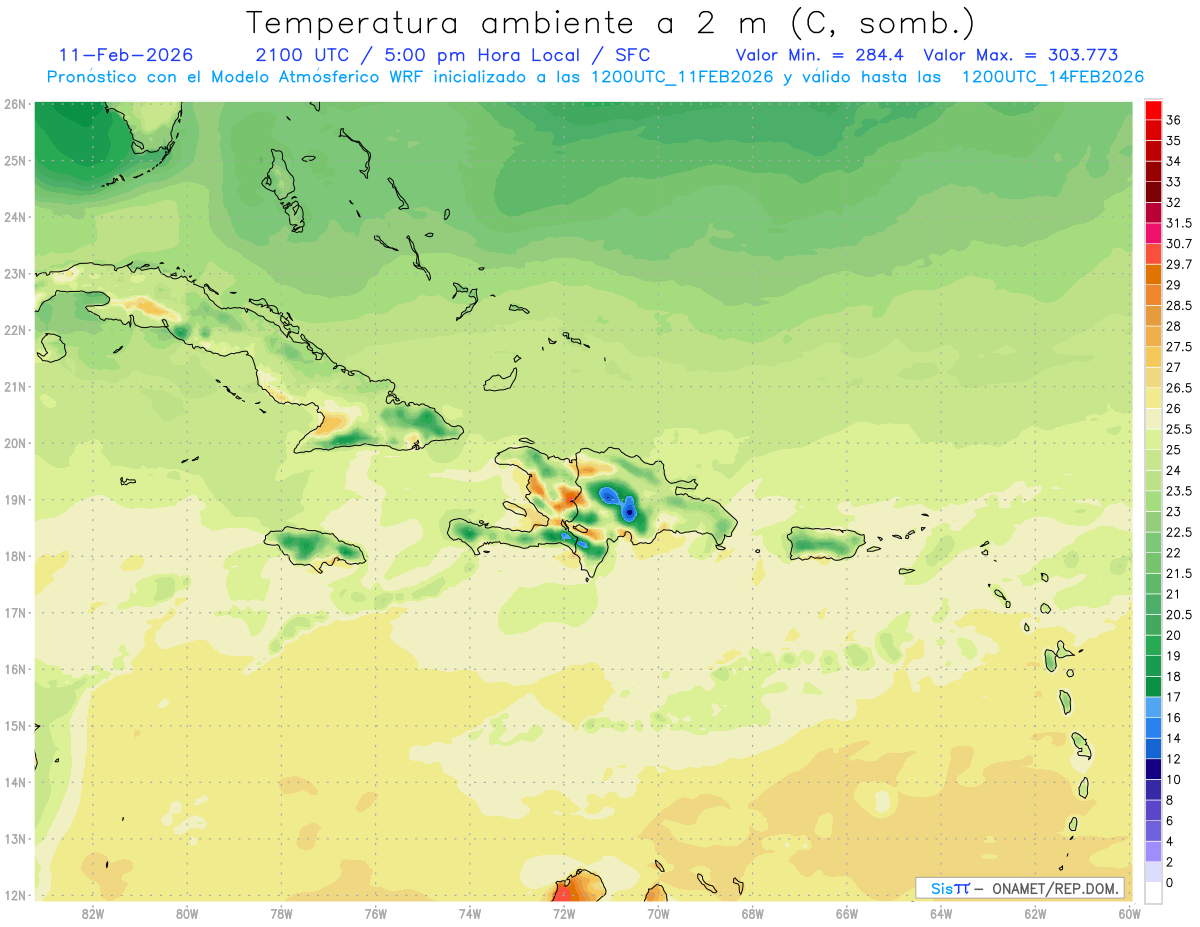This screenshot has height=927, width=1200.
Task: Click legend value '28.5'
Action: pos(1179,305)
